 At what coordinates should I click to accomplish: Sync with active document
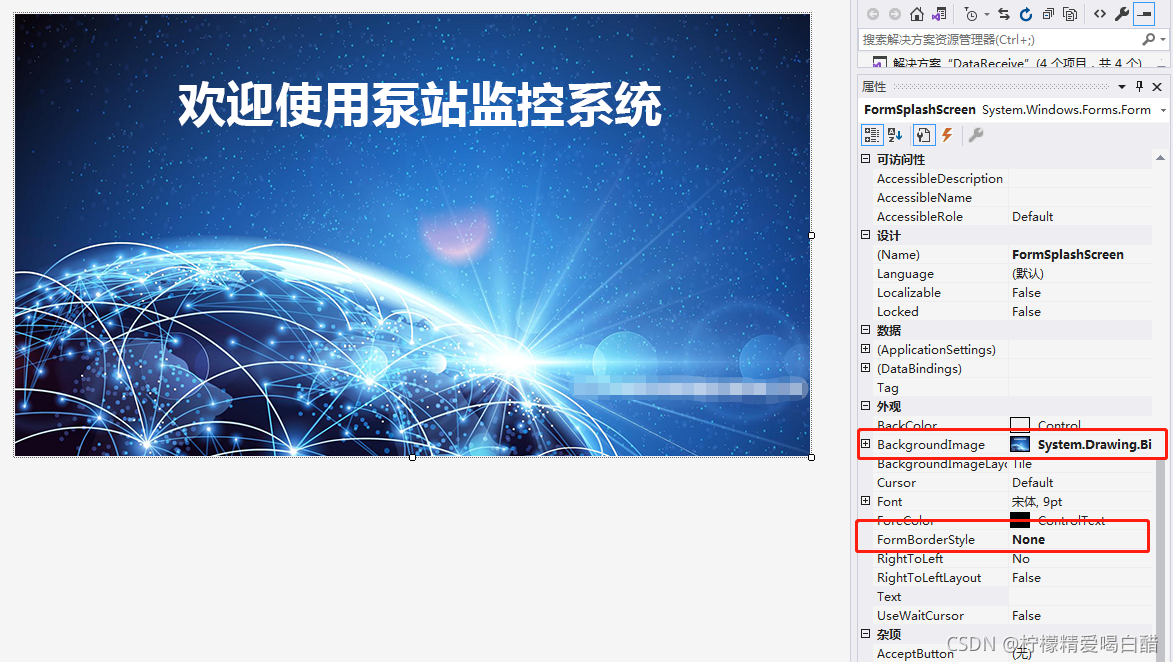click(1004, 14)
